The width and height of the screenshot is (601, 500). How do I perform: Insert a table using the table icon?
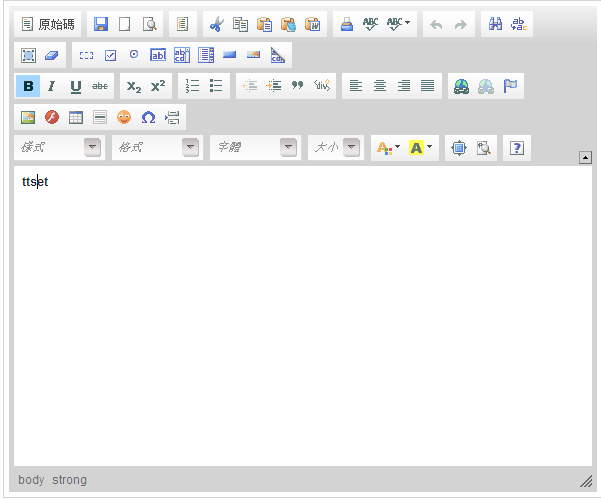point(76,117)
